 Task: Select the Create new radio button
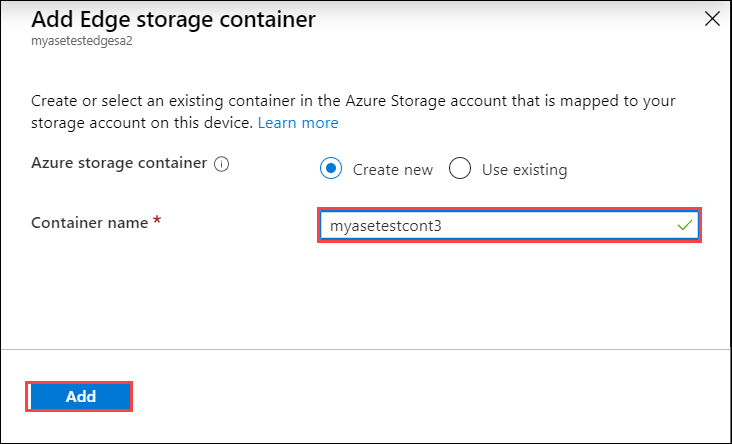coord(331,169)
